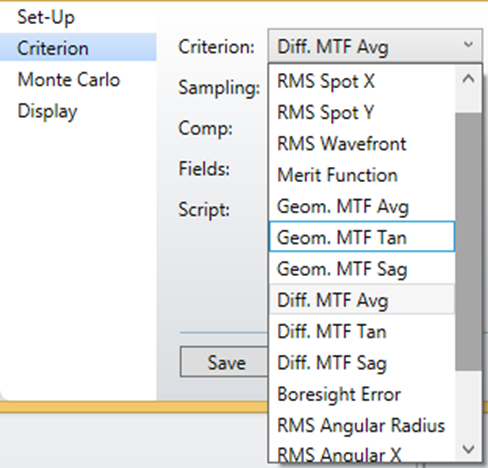Click the Save button

pos(226,362)
